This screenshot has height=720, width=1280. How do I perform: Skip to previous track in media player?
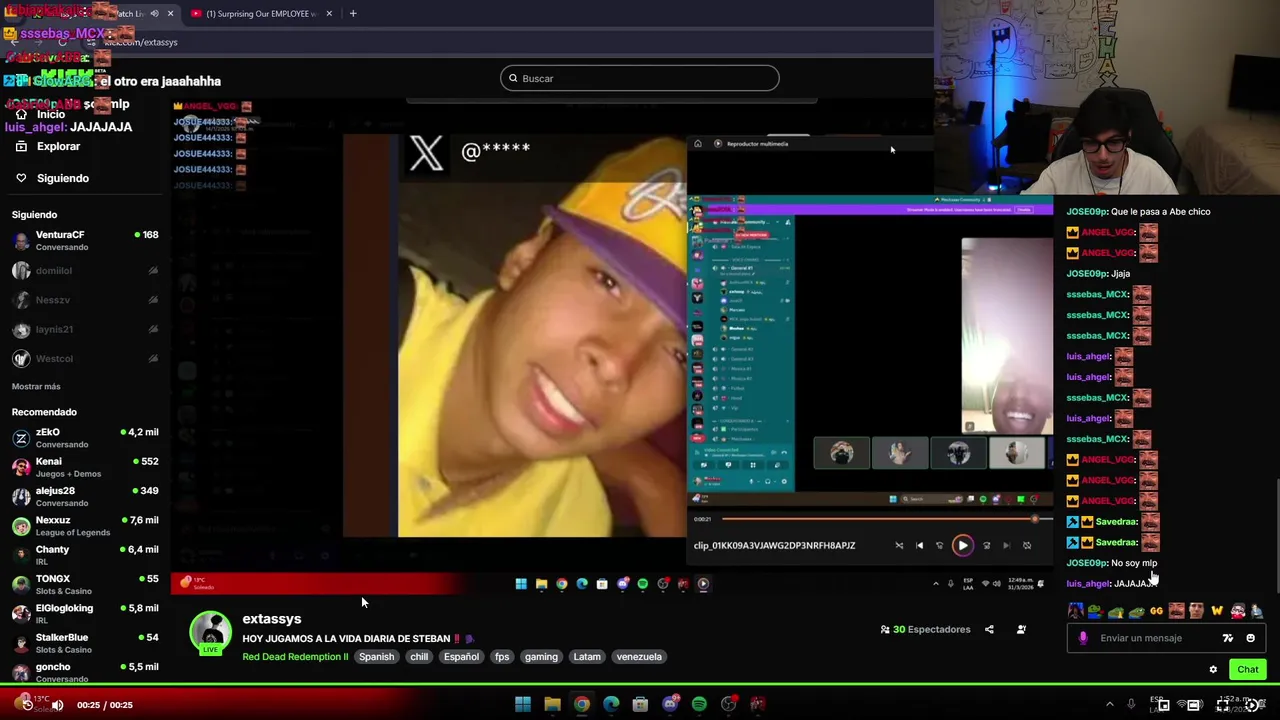pos(920,545)
